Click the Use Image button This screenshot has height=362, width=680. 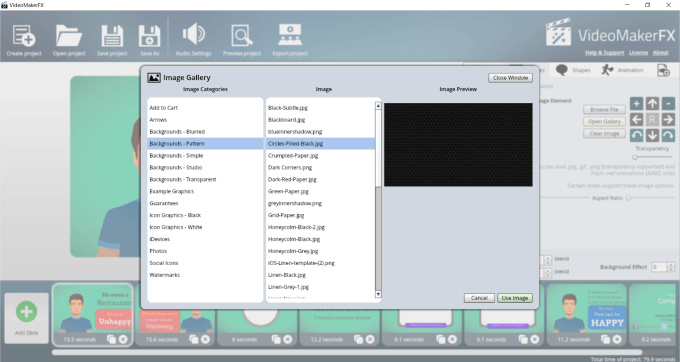point(515,298)
